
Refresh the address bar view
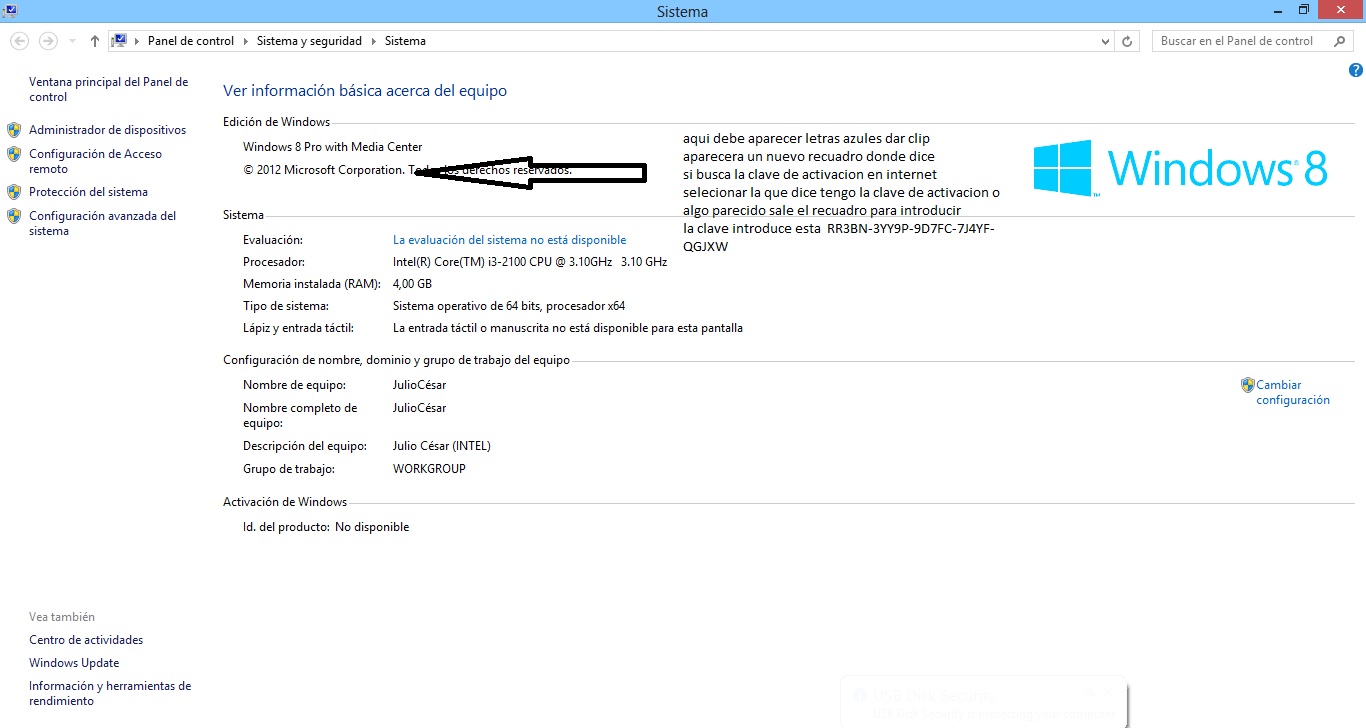(1128, 41)
